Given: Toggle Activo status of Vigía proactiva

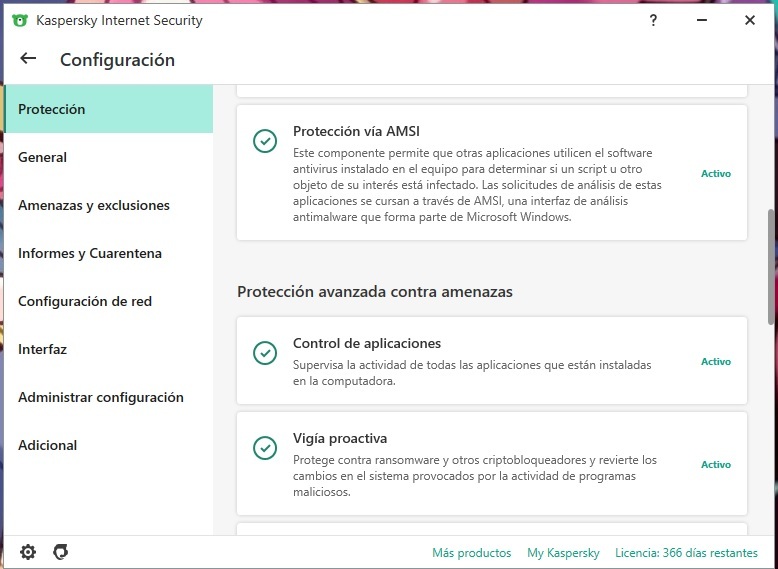Looking at the screenshot, I should (715, 465).
